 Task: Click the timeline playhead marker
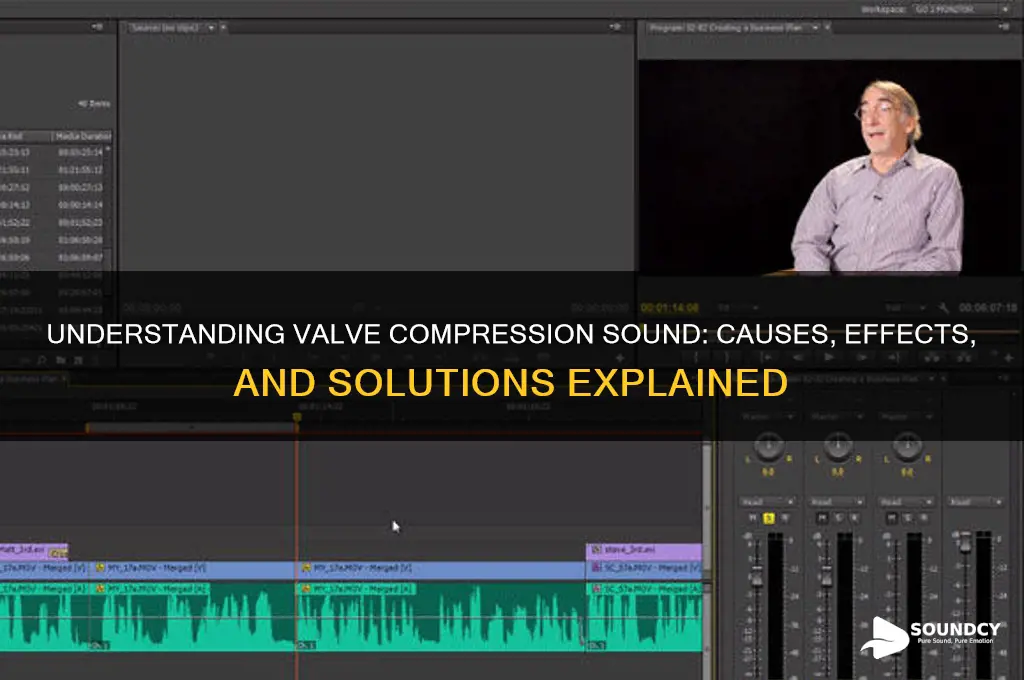point(297,417)
